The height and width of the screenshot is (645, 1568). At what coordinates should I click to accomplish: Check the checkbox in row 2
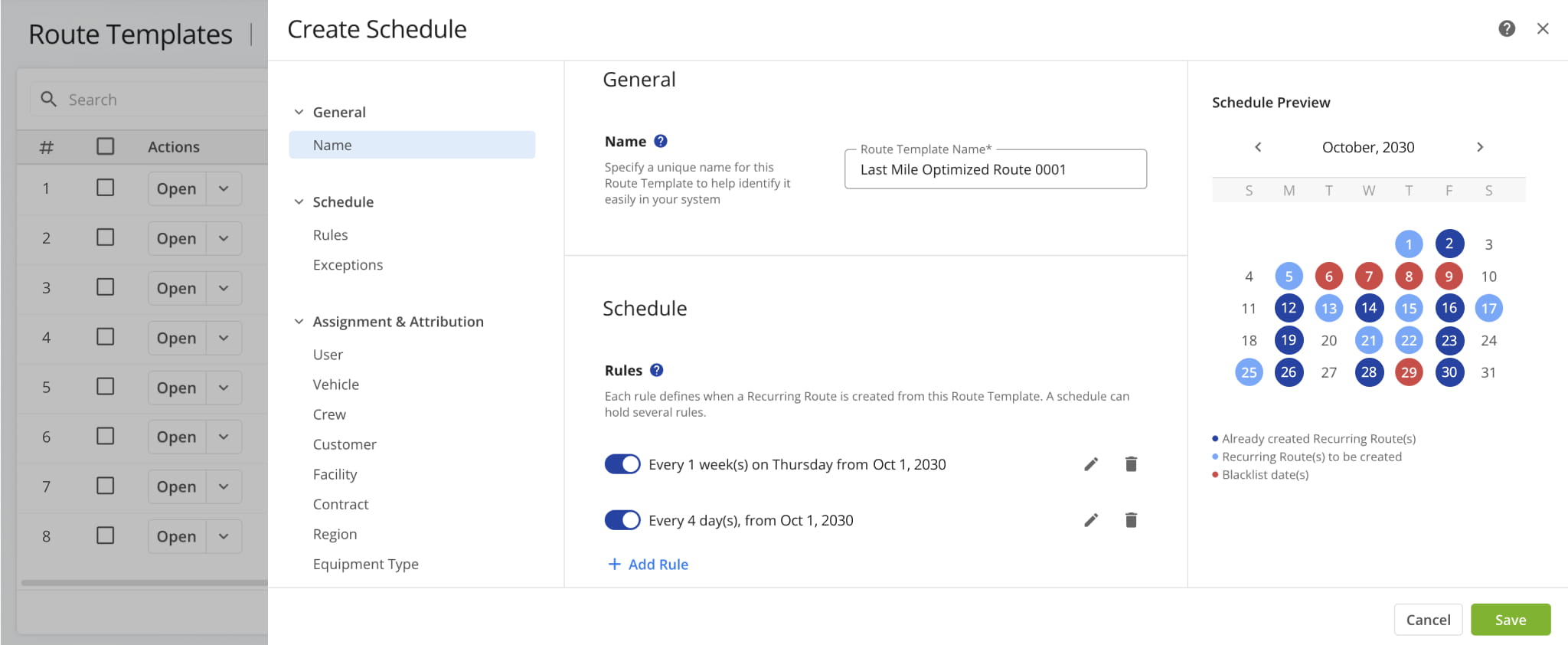click(106, 237)
